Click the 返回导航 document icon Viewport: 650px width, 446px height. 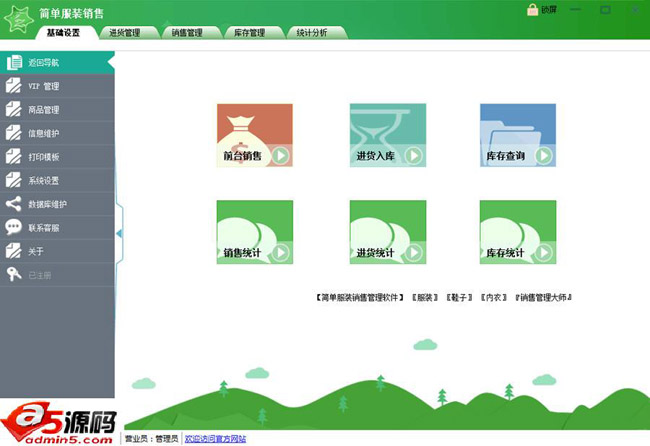[15, 63]
